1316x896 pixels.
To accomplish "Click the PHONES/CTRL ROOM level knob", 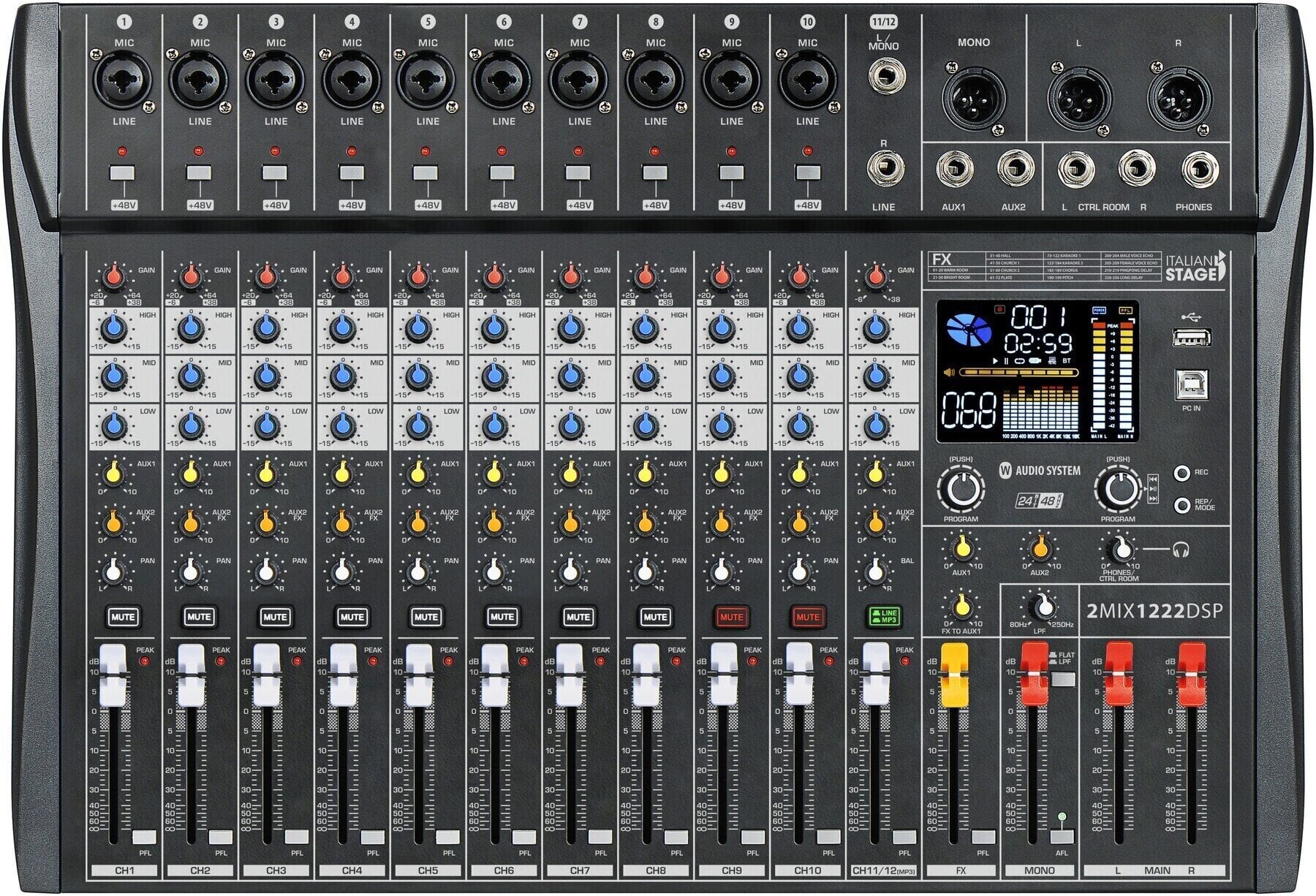I will [1119, 549].
